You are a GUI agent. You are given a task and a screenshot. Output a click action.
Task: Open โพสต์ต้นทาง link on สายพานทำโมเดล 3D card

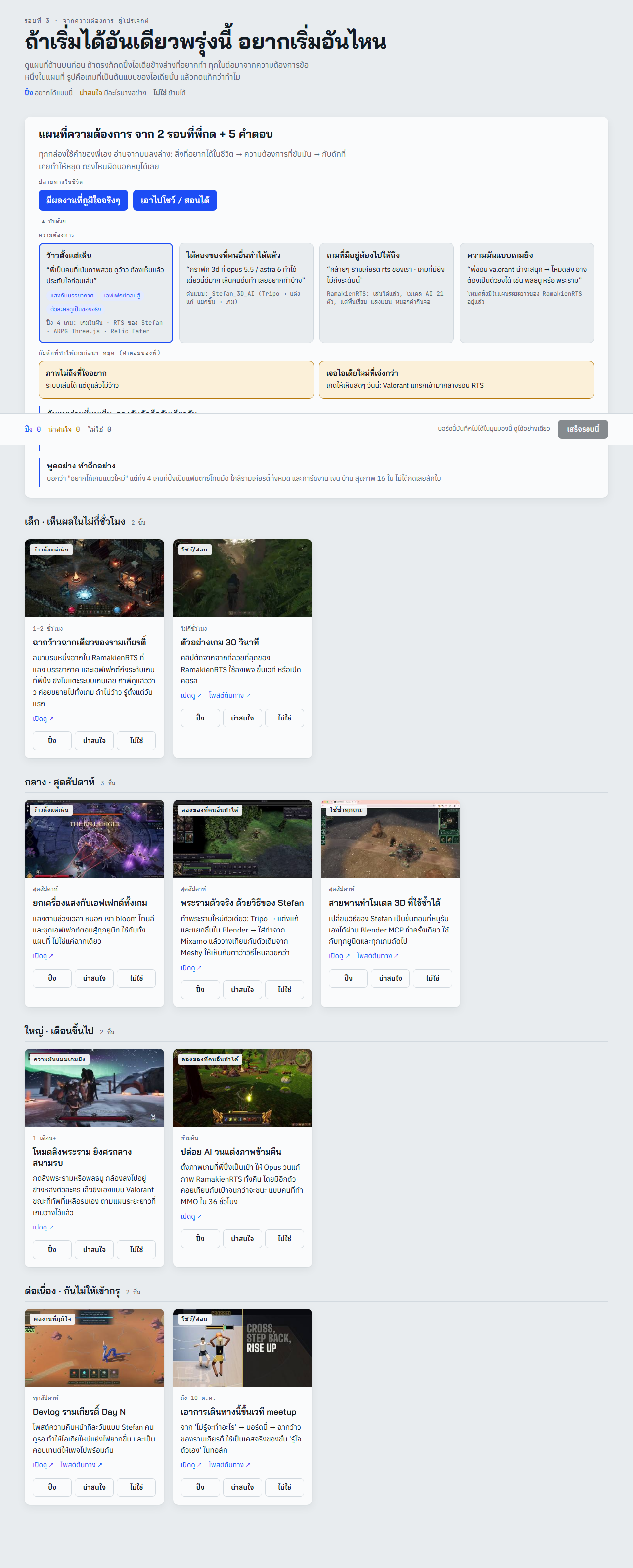(x=377, y=956)
